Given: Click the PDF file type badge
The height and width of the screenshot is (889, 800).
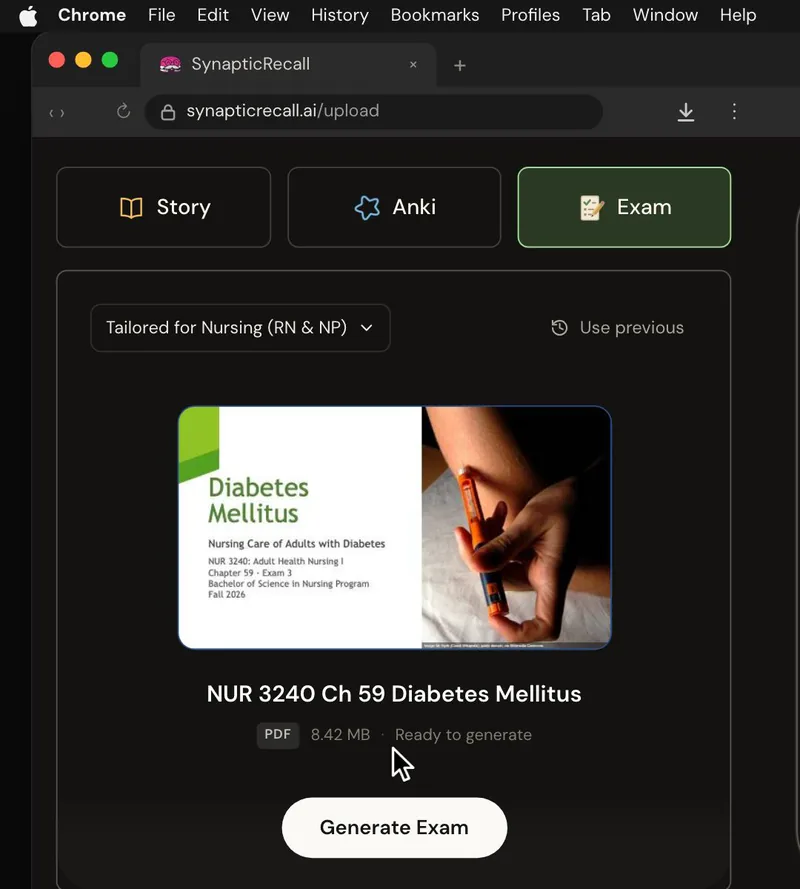Looking at the screenshot, I should tap(278, 735).
